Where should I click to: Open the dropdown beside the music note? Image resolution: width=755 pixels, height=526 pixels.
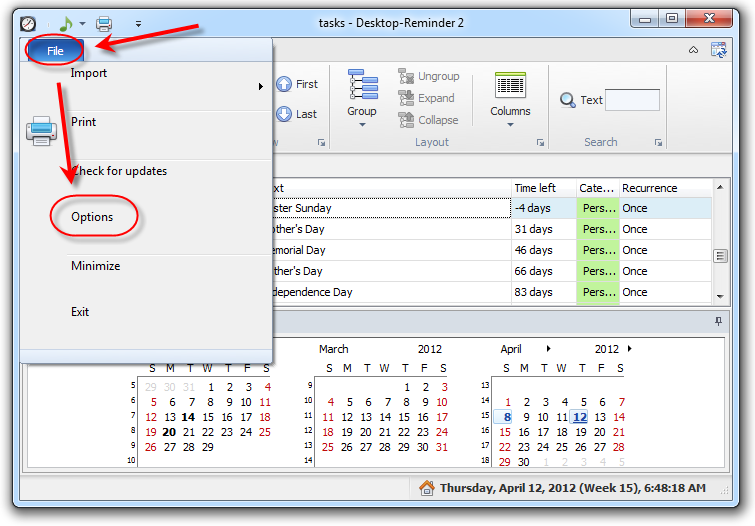tap(82, 23)
